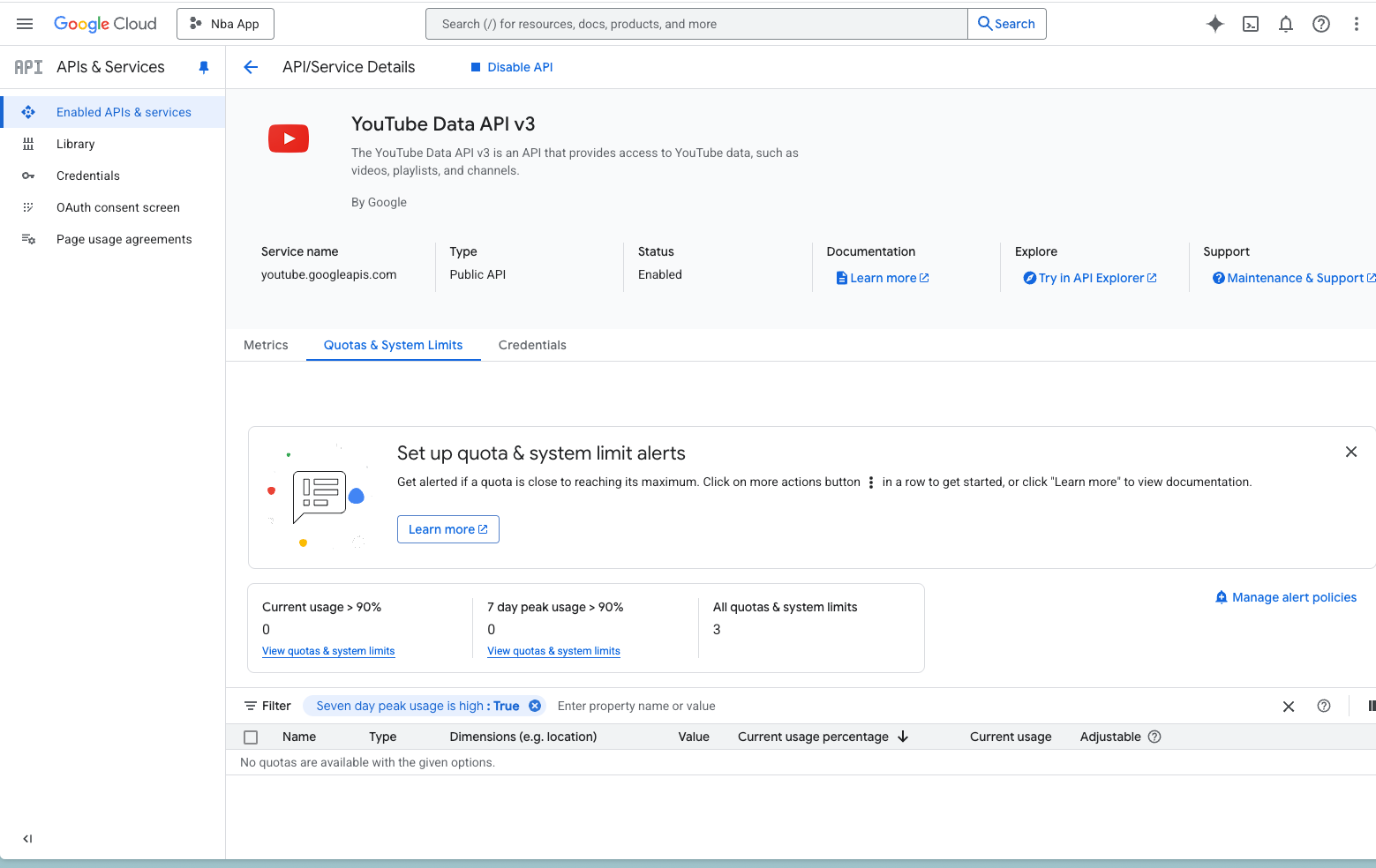1376x868 pixels.
Task: Switch to the Credentials tab
Action: (x=532, y=345)
